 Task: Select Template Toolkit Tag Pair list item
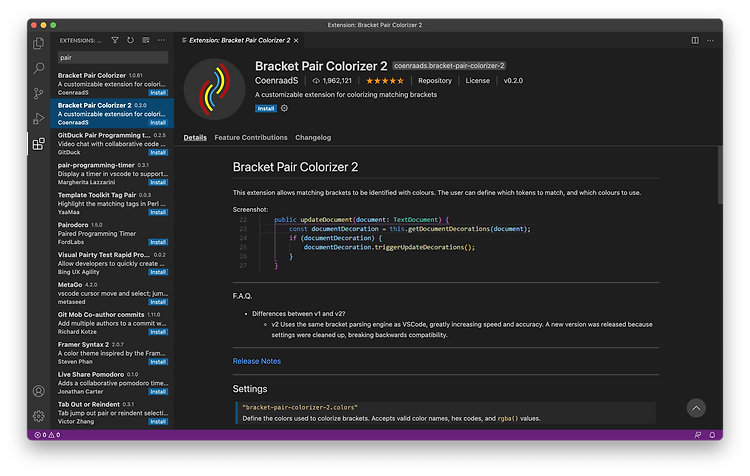pos(112,203)
